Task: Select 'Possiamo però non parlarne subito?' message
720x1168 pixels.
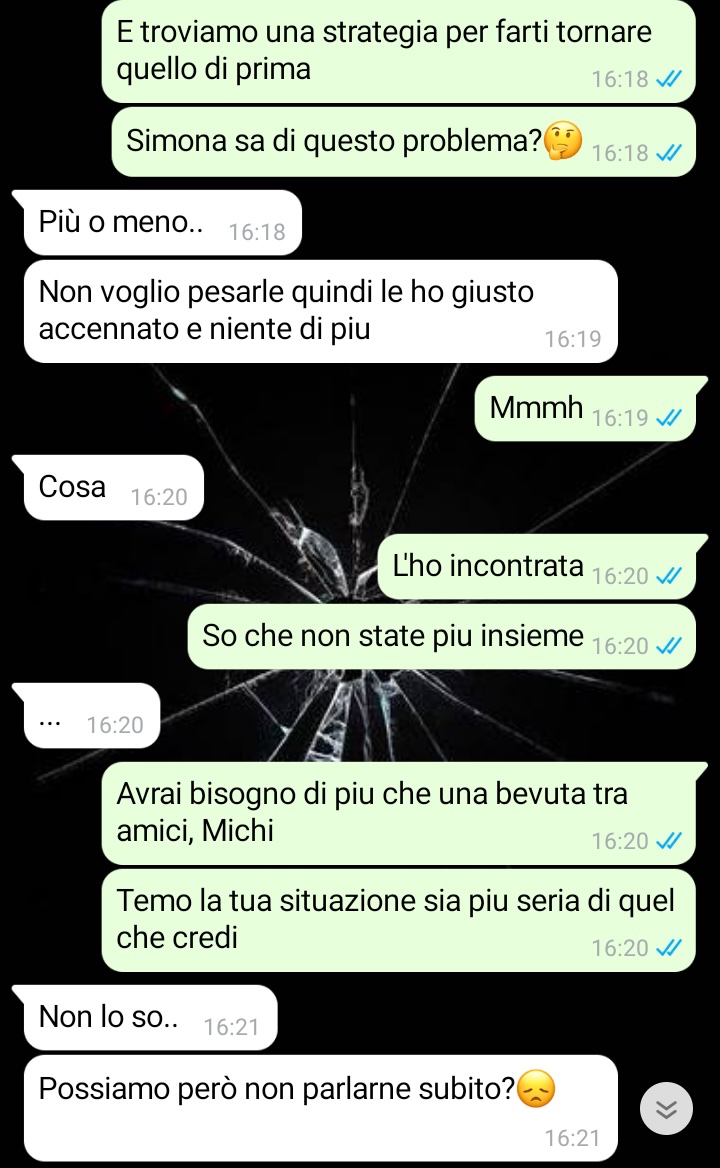Action: tap(321, 1108)
